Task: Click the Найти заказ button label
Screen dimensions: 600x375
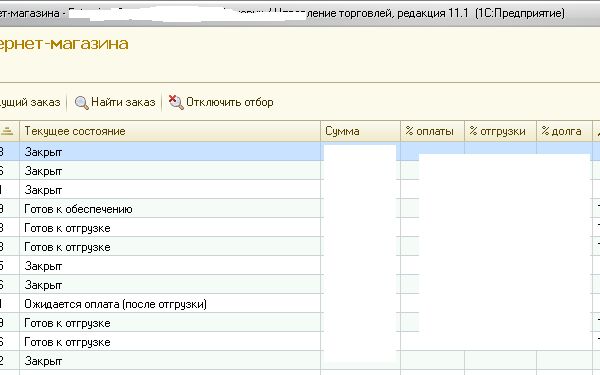Action: point(123,102)
